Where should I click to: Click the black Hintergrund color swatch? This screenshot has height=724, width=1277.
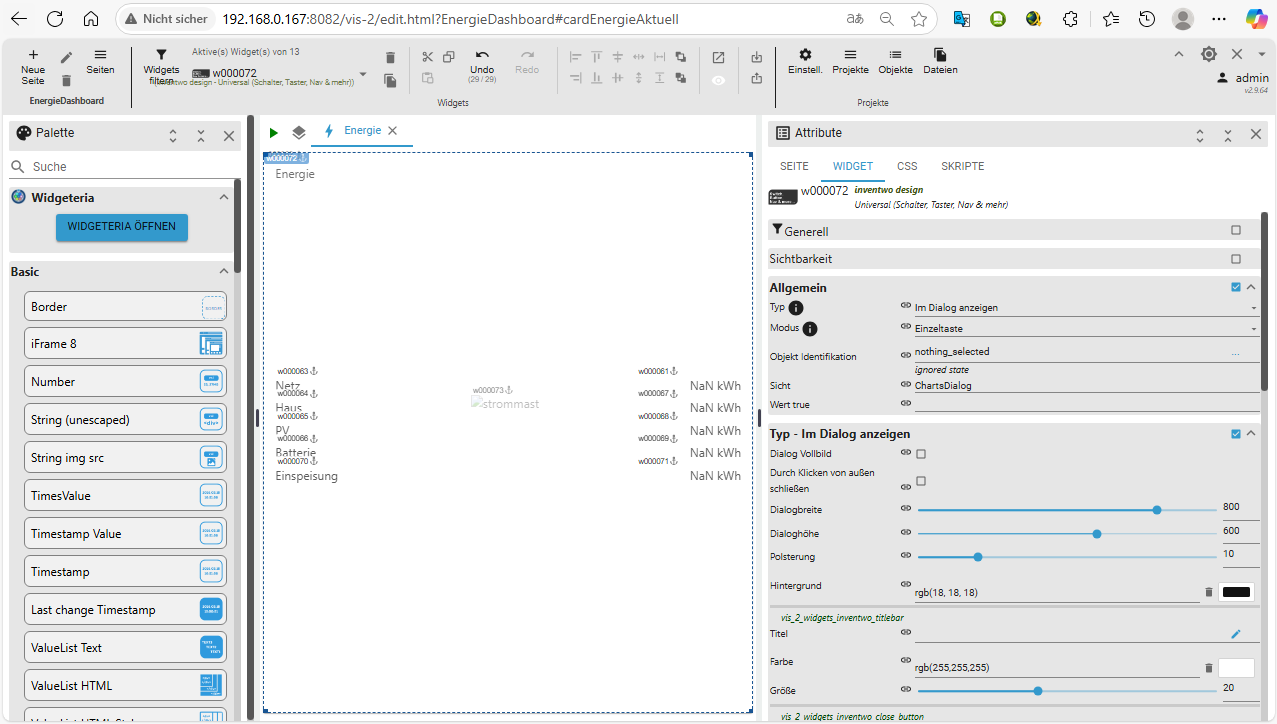point(1236,592)
